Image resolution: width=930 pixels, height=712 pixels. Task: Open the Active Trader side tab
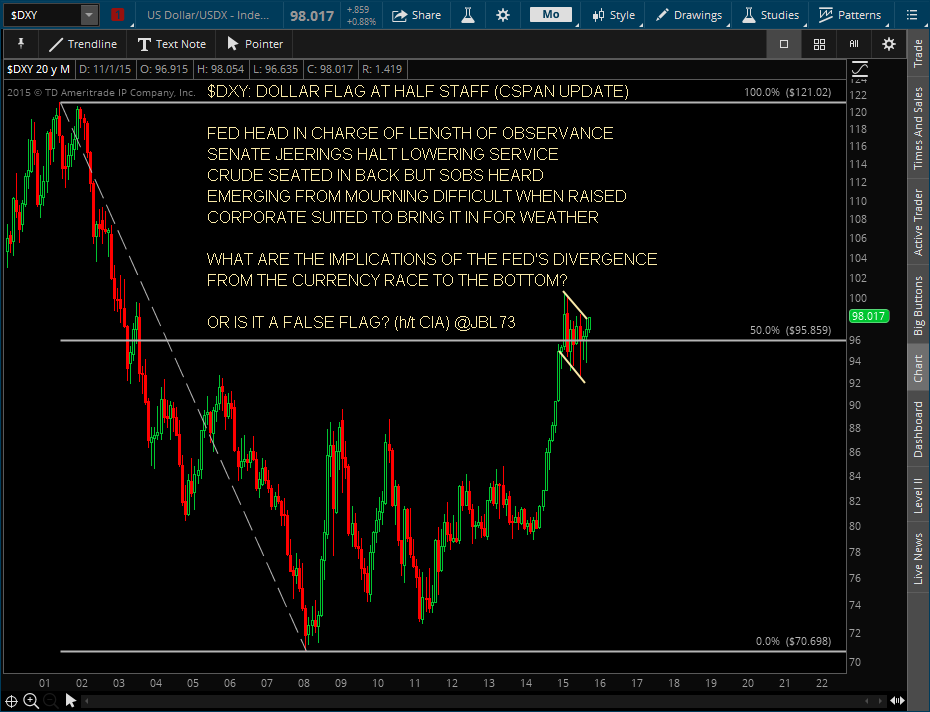[918, 222]
